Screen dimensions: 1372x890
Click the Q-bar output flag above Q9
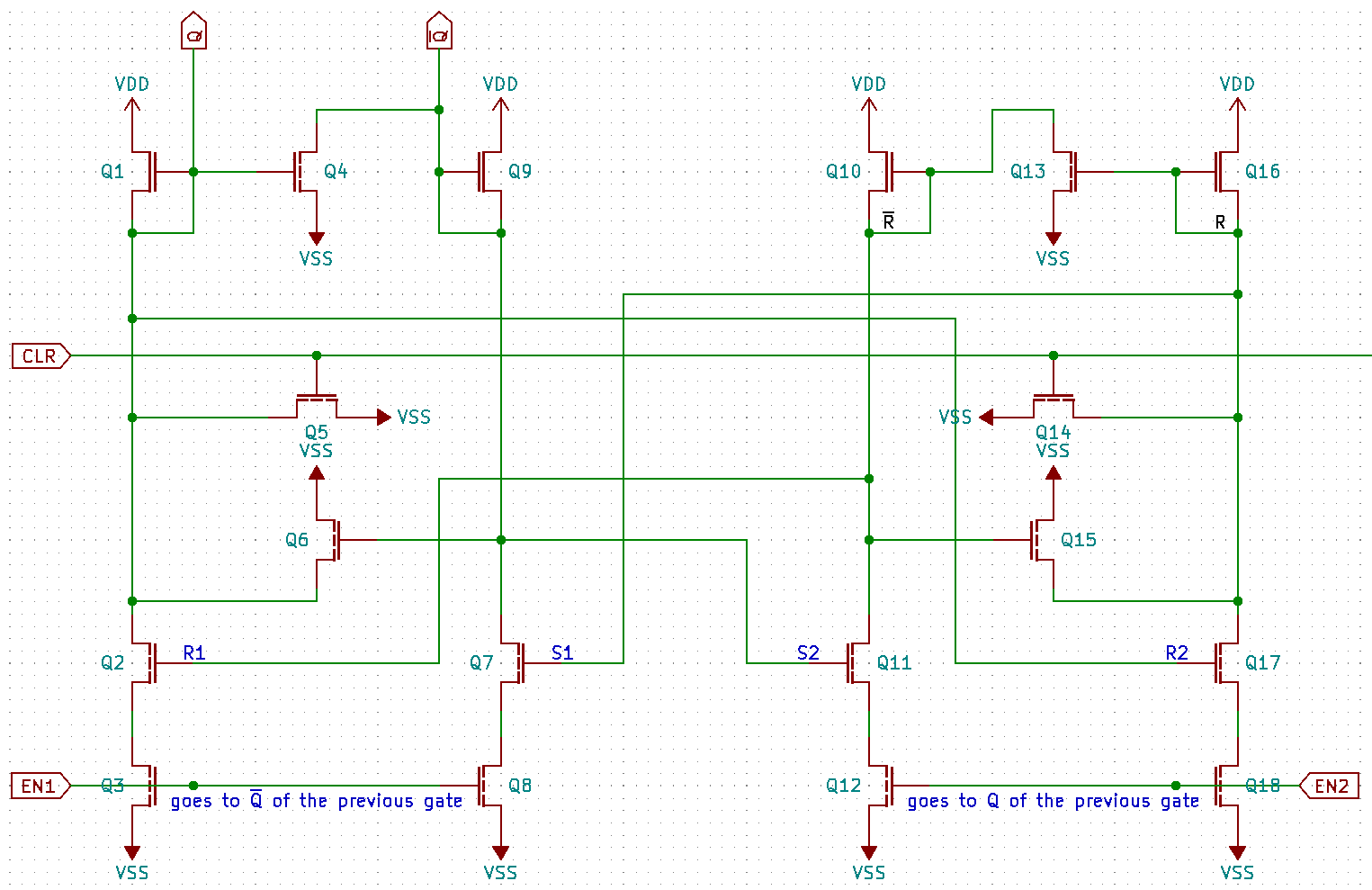439,31
